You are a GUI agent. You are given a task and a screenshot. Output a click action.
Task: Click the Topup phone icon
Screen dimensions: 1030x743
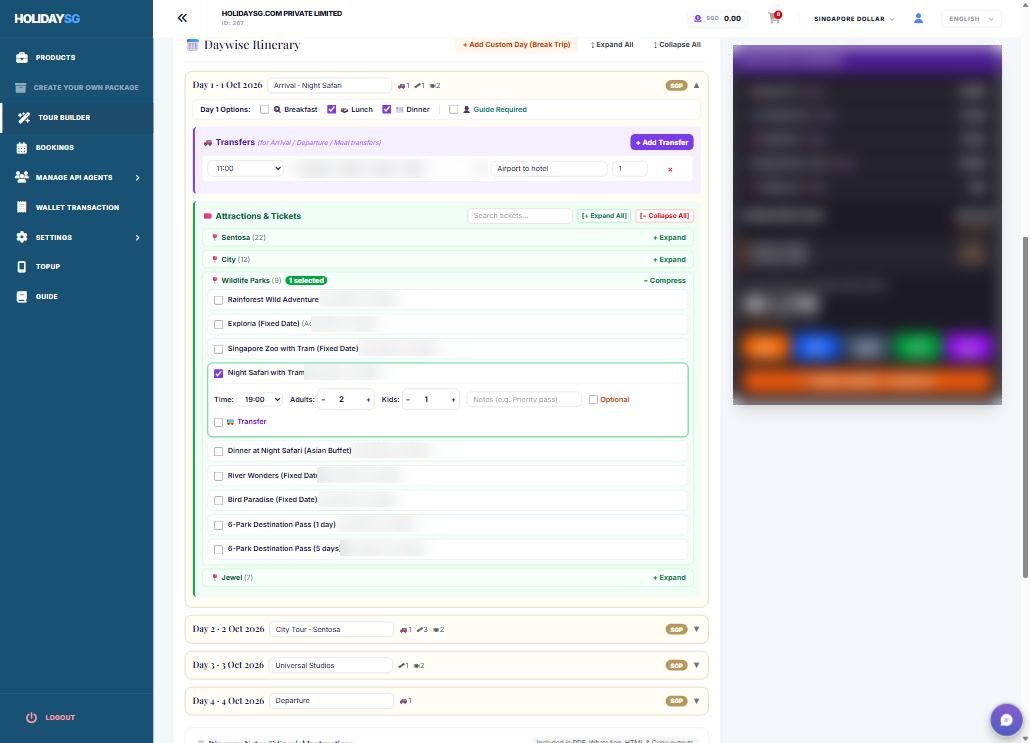tap(22, 267)
